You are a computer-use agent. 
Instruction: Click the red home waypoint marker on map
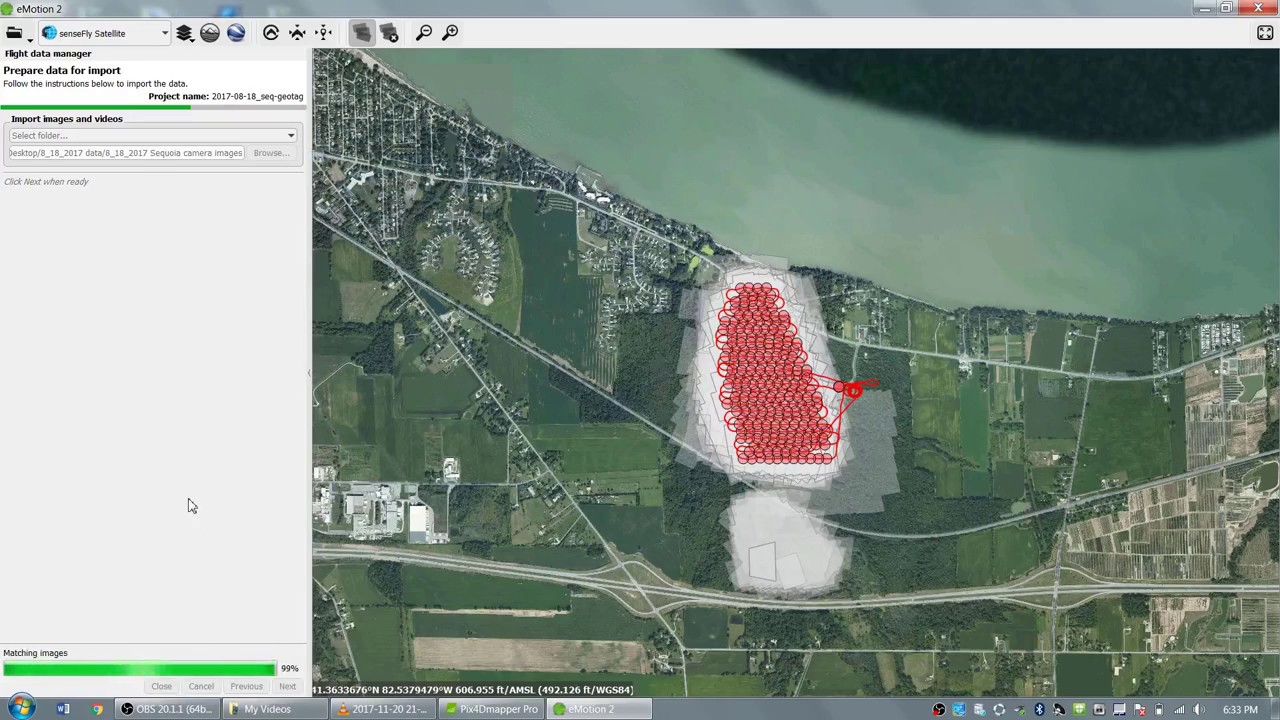852,390
